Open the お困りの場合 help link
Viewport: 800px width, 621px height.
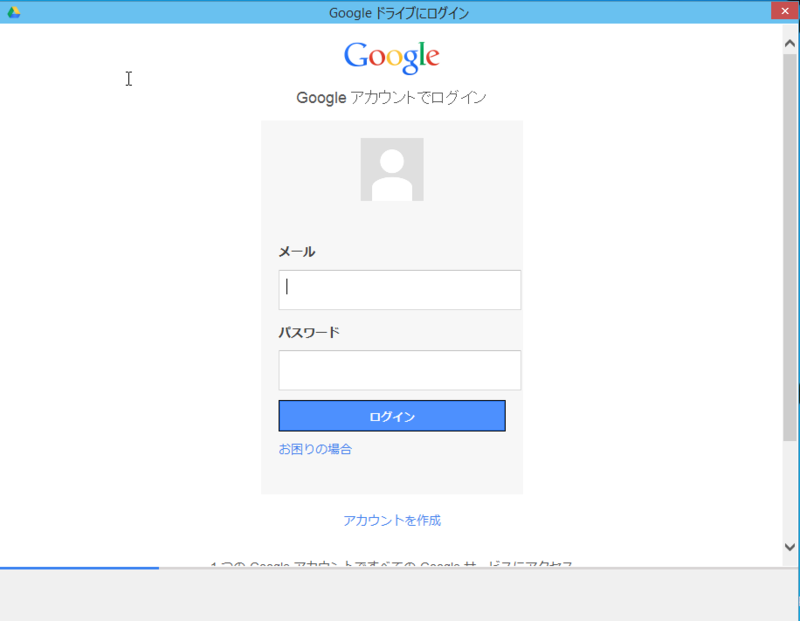(x=314, y=449)
